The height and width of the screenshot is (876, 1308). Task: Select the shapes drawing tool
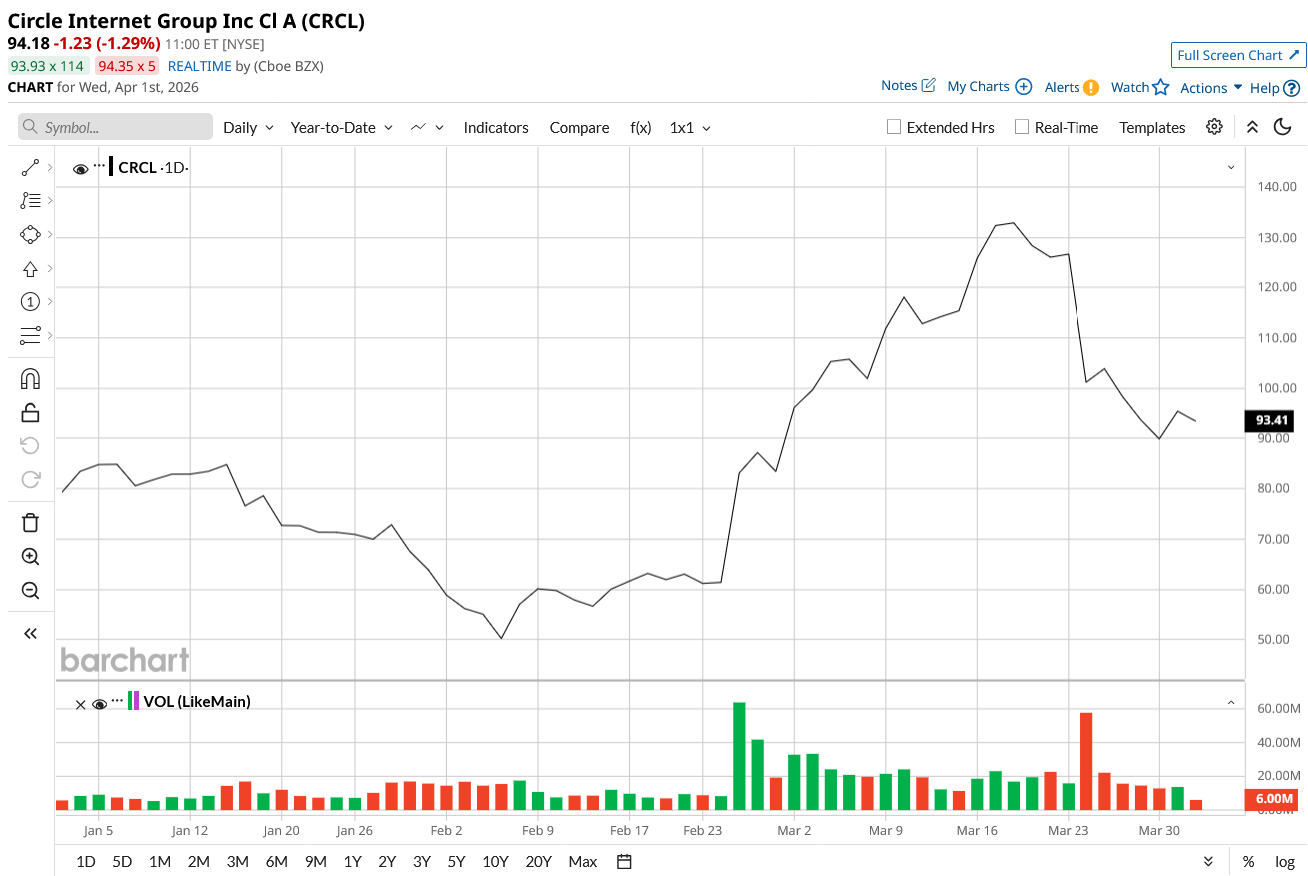tap(30, 235)
